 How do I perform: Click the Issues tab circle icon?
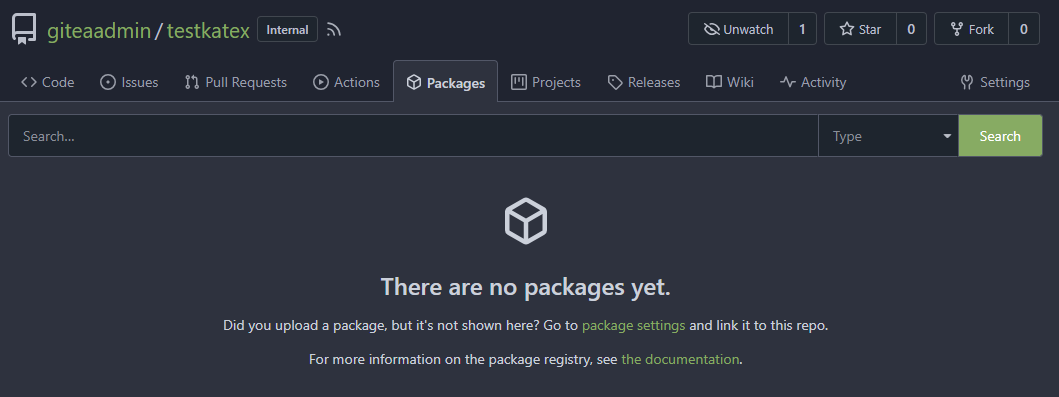click(107, 82)
